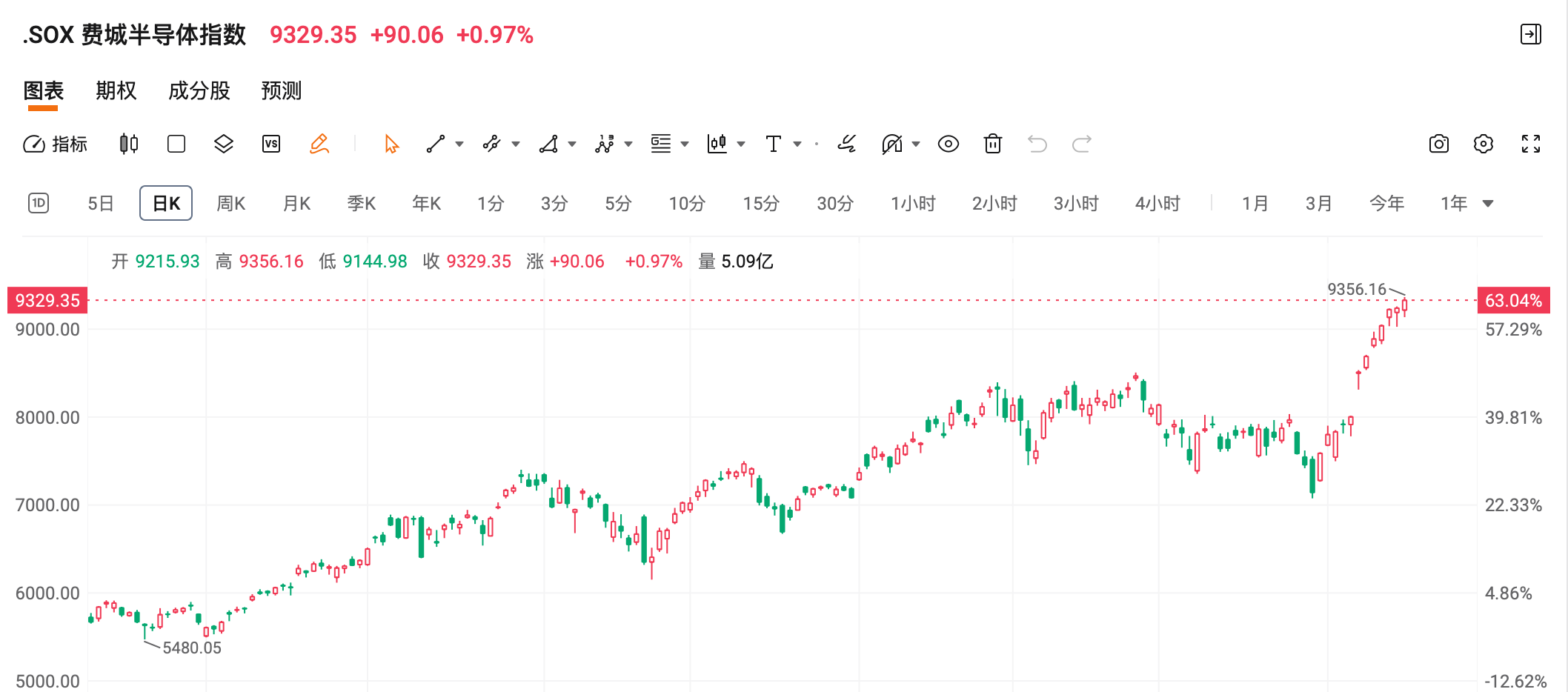
Task: Expand the text tool dropdown arrow
Action: [x=797, y=144]
